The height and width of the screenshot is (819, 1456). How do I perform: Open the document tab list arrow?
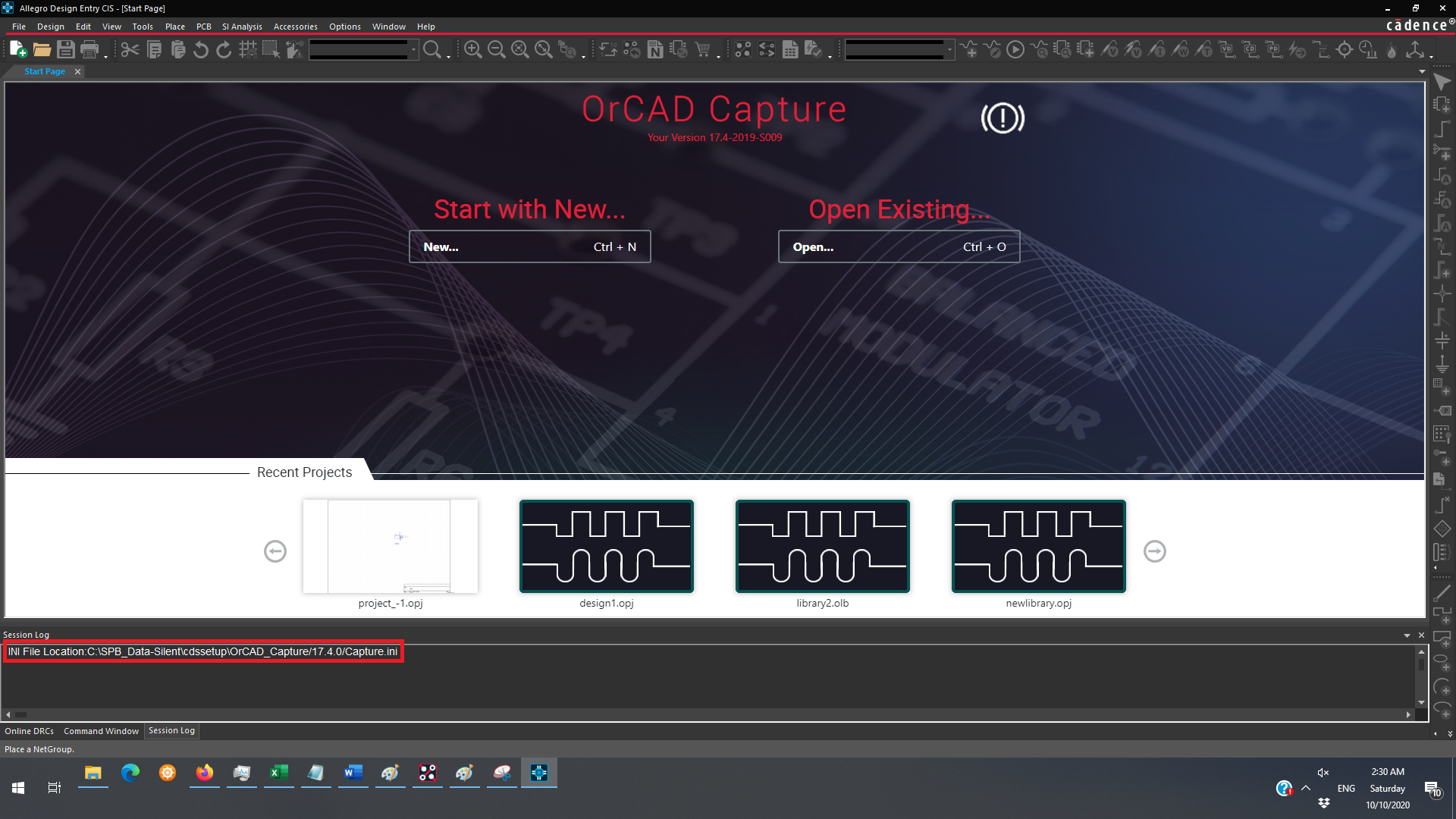click(x=1422, y=71)
